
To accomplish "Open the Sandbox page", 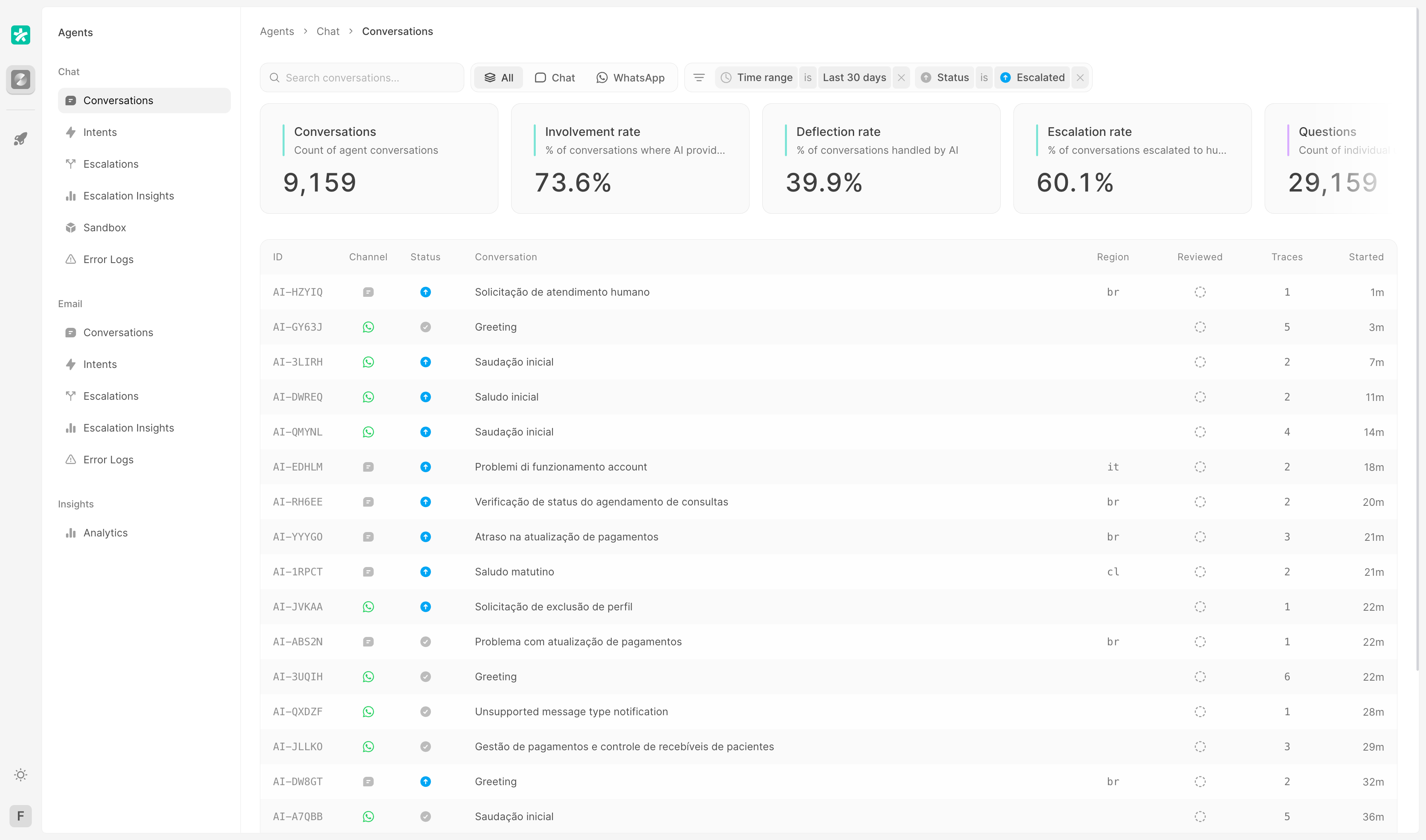I will (144, 228).
